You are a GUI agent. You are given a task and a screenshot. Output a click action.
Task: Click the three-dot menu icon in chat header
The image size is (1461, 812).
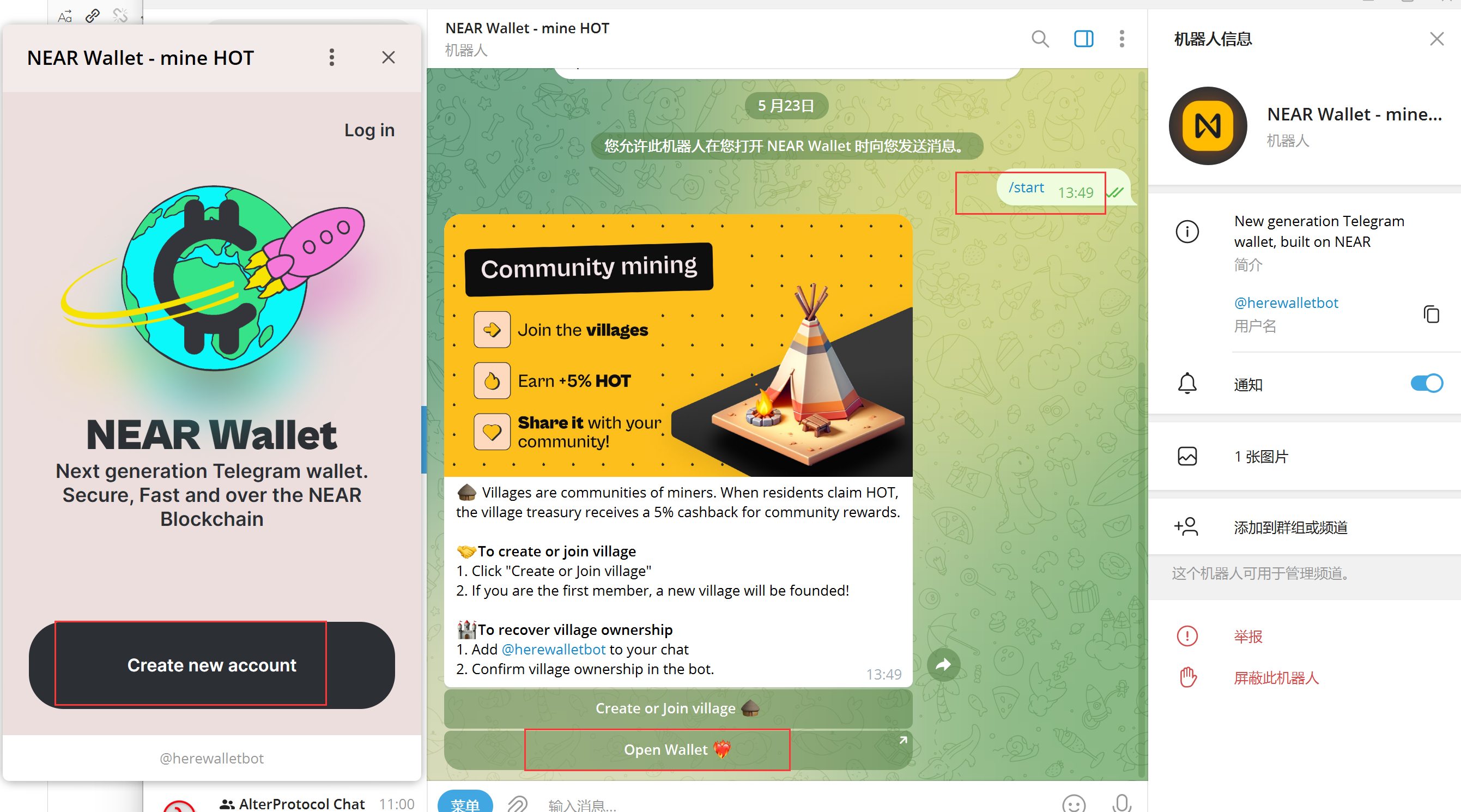pyautogui.click(x=1123, y=38)
